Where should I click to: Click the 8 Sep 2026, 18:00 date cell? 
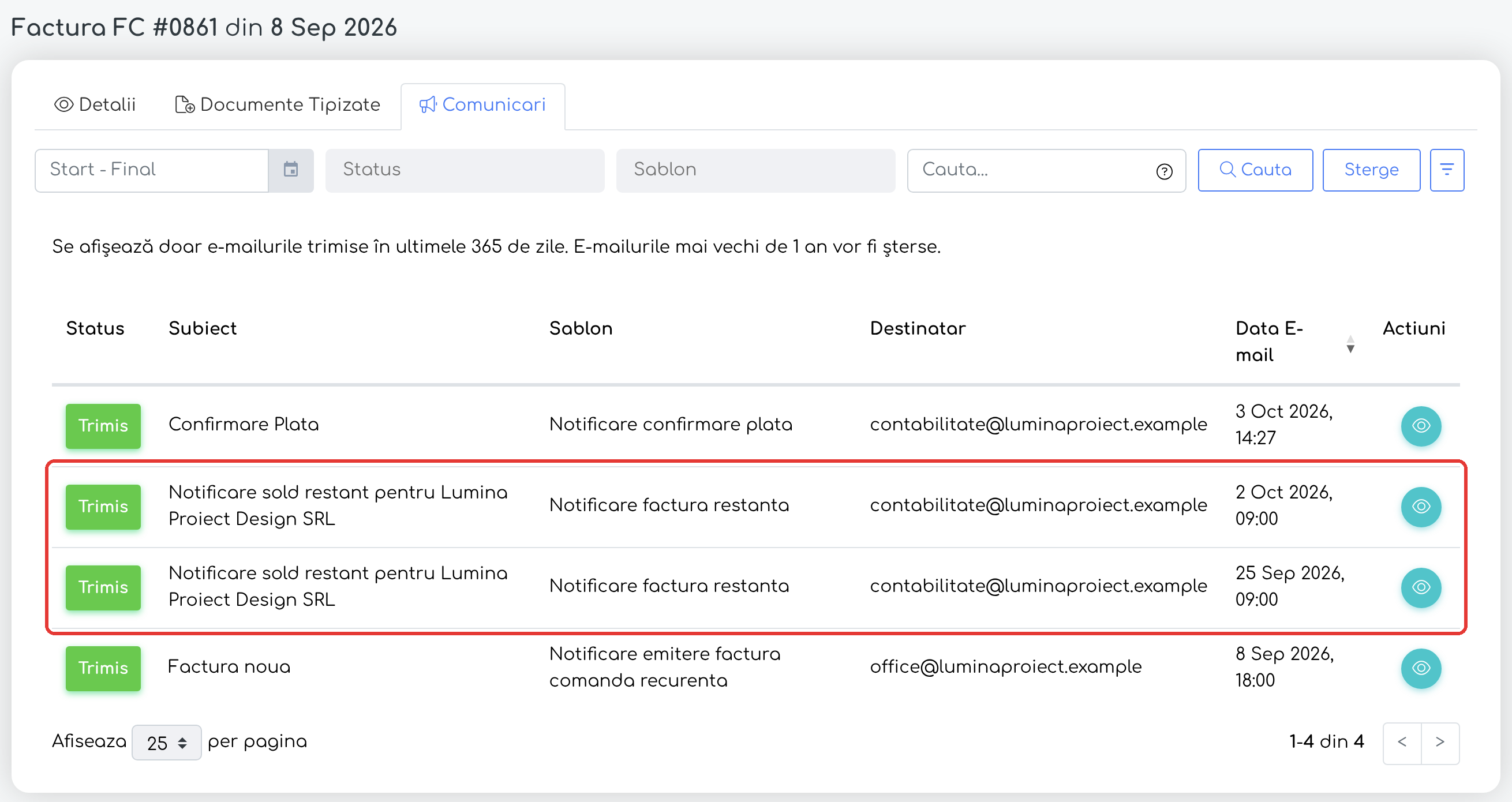pyautogui.click(x=1284, y=667)
